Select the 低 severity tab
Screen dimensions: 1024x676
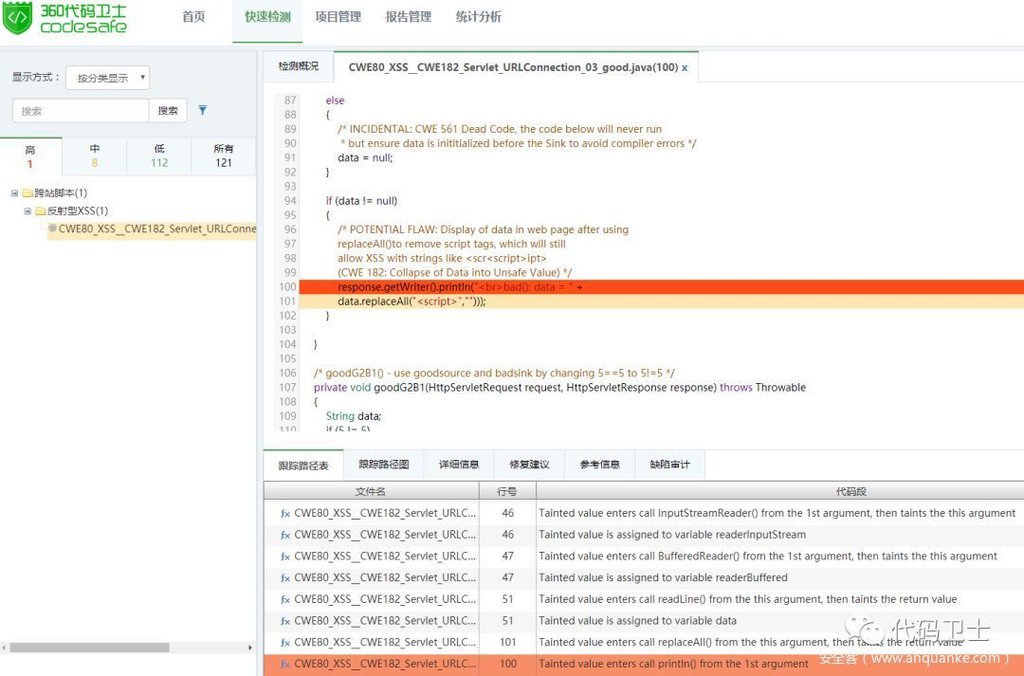click(x=159, y=156)
